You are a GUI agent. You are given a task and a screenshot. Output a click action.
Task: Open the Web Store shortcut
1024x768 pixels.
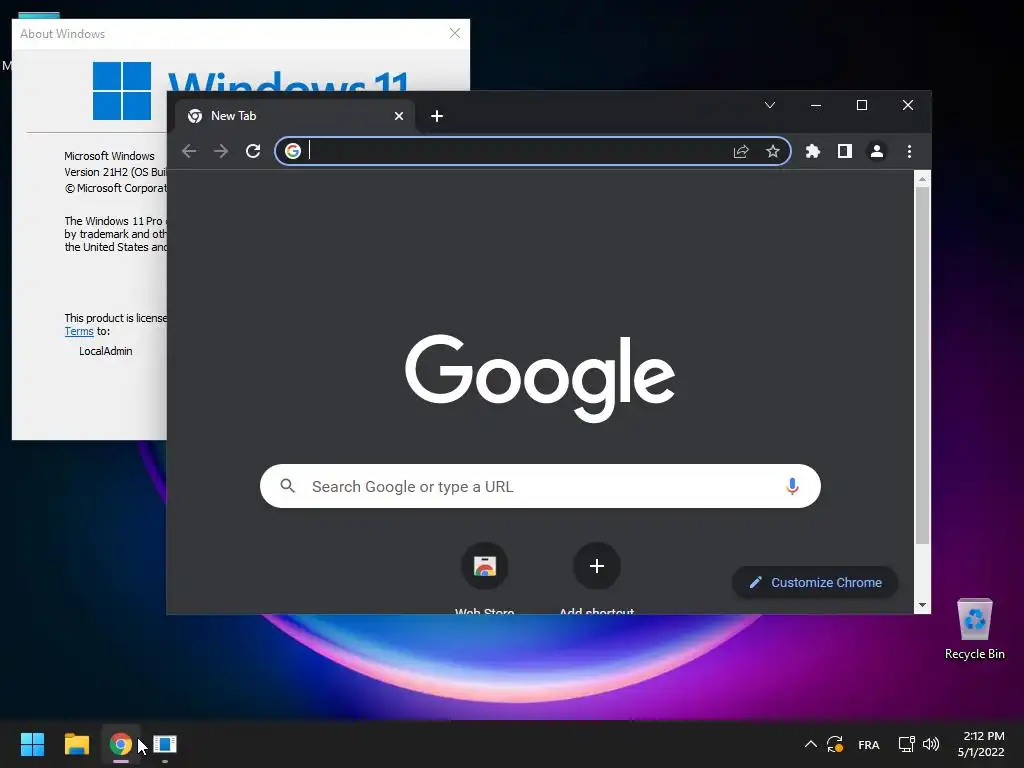point(485,566)
